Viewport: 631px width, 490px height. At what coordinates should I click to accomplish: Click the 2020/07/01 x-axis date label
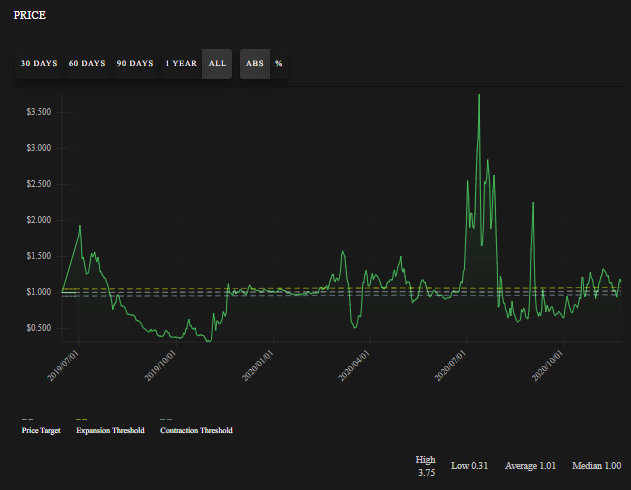[x=450, y=366]
